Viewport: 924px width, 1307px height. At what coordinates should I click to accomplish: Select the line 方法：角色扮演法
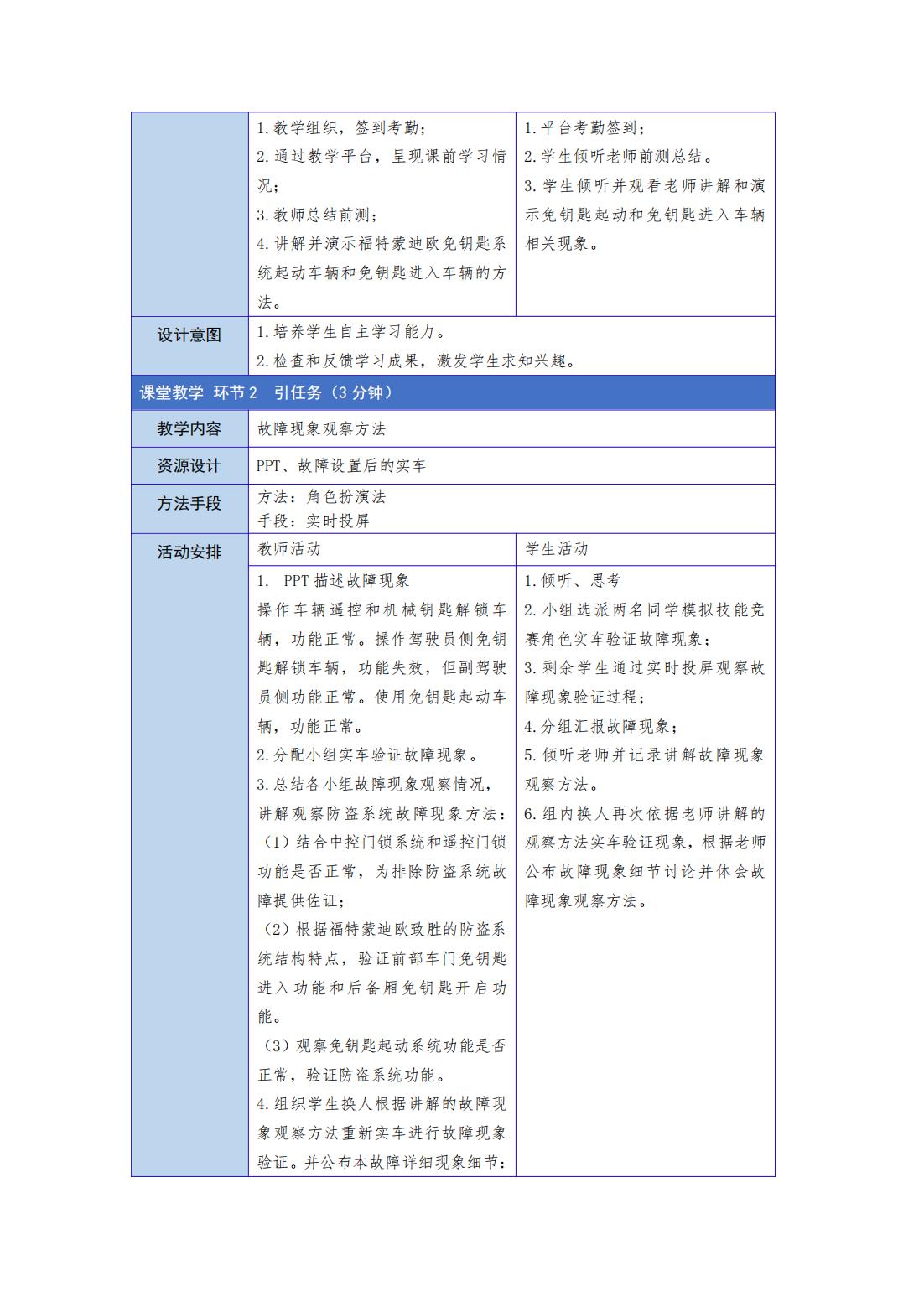(x=321, y=496)
